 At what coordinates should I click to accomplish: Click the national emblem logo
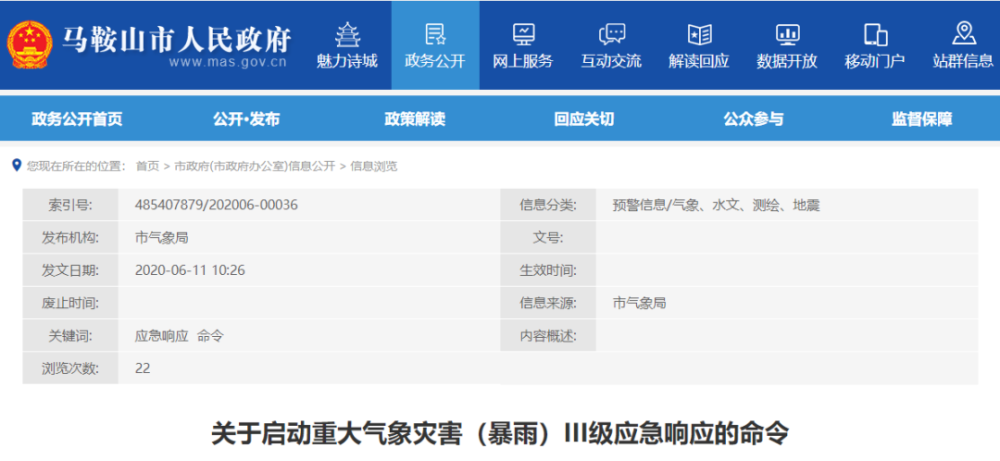point(29,45)
